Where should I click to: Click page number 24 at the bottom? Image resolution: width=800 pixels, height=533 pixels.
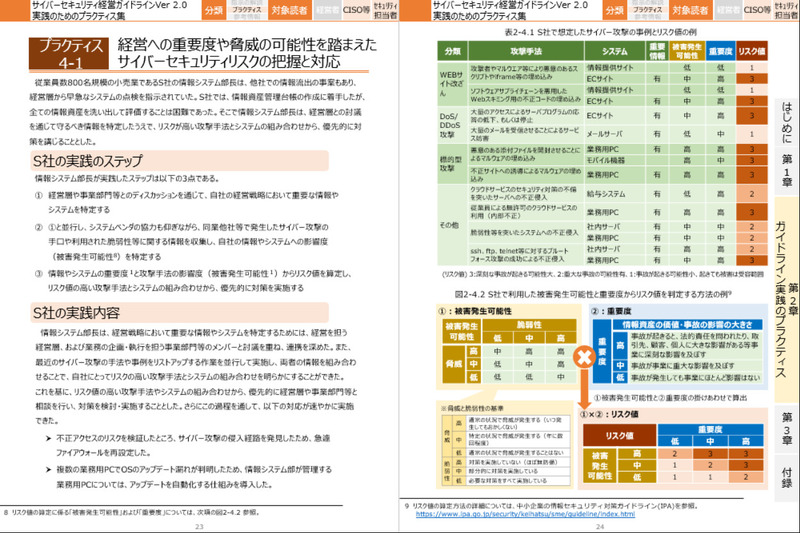[x=601, y=526]
